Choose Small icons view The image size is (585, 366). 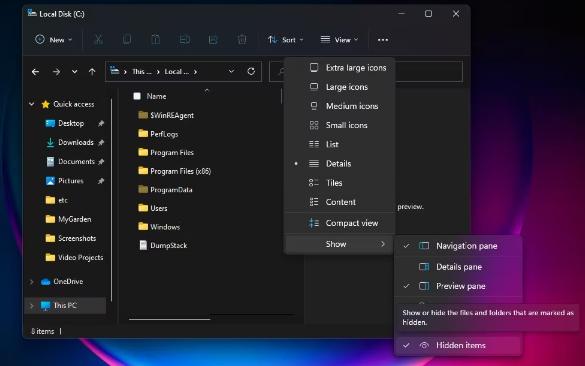(339, 125)
